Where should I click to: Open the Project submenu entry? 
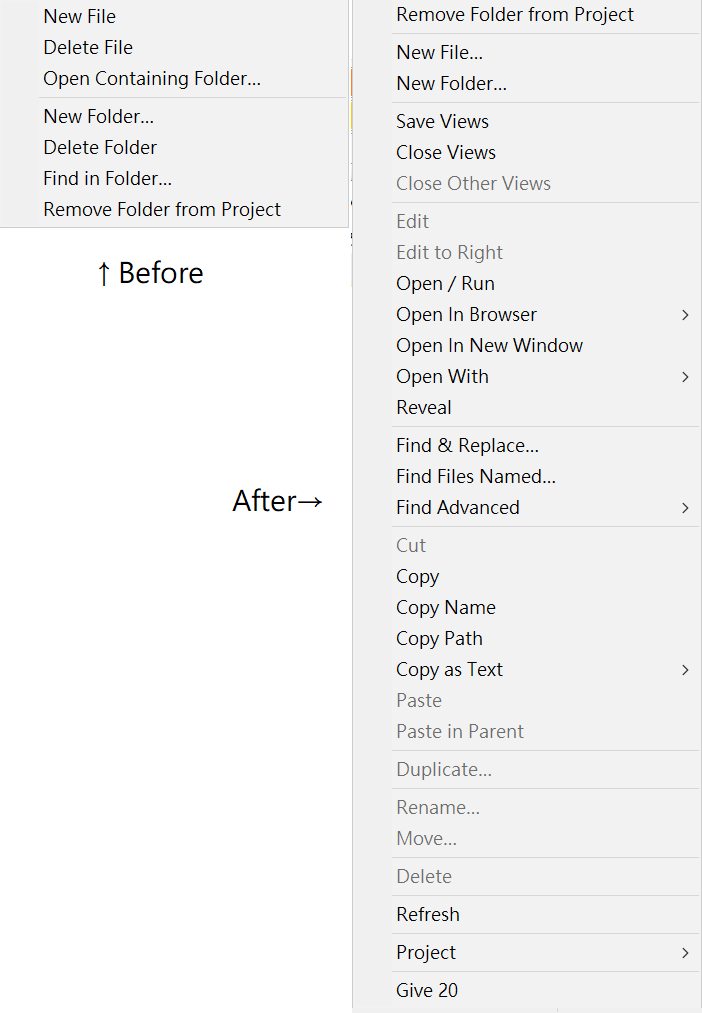point(426,953)
